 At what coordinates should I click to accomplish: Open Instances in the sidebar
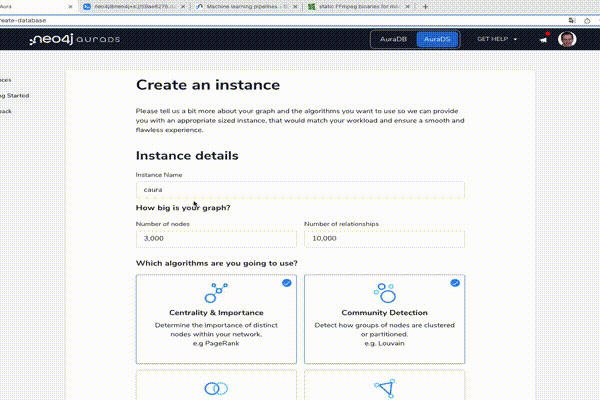pos(6,80)
